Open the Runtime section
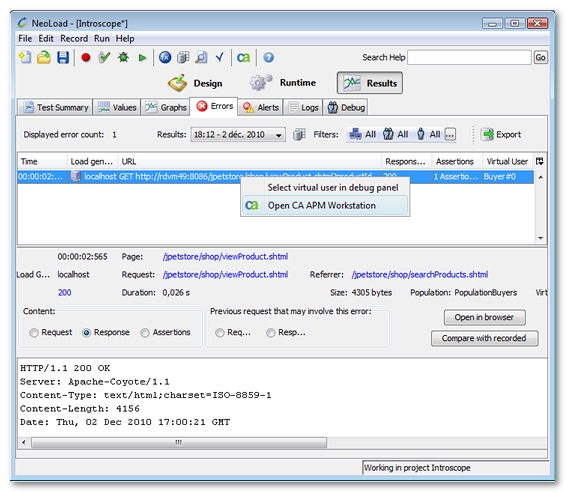 pyautogui.click(x=283, y=83)
